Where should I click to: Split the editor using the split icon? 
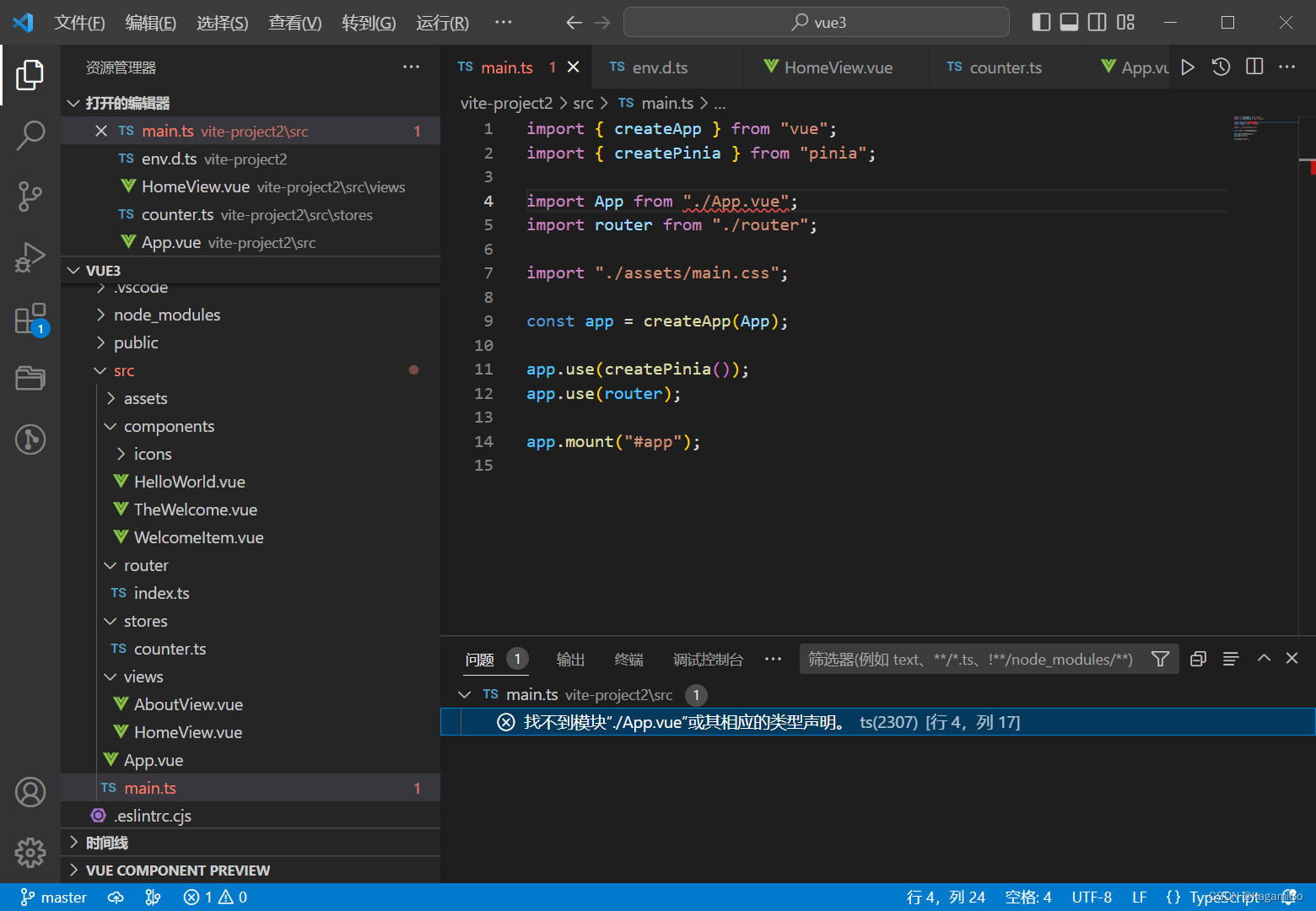click(x=1254, y=67)
